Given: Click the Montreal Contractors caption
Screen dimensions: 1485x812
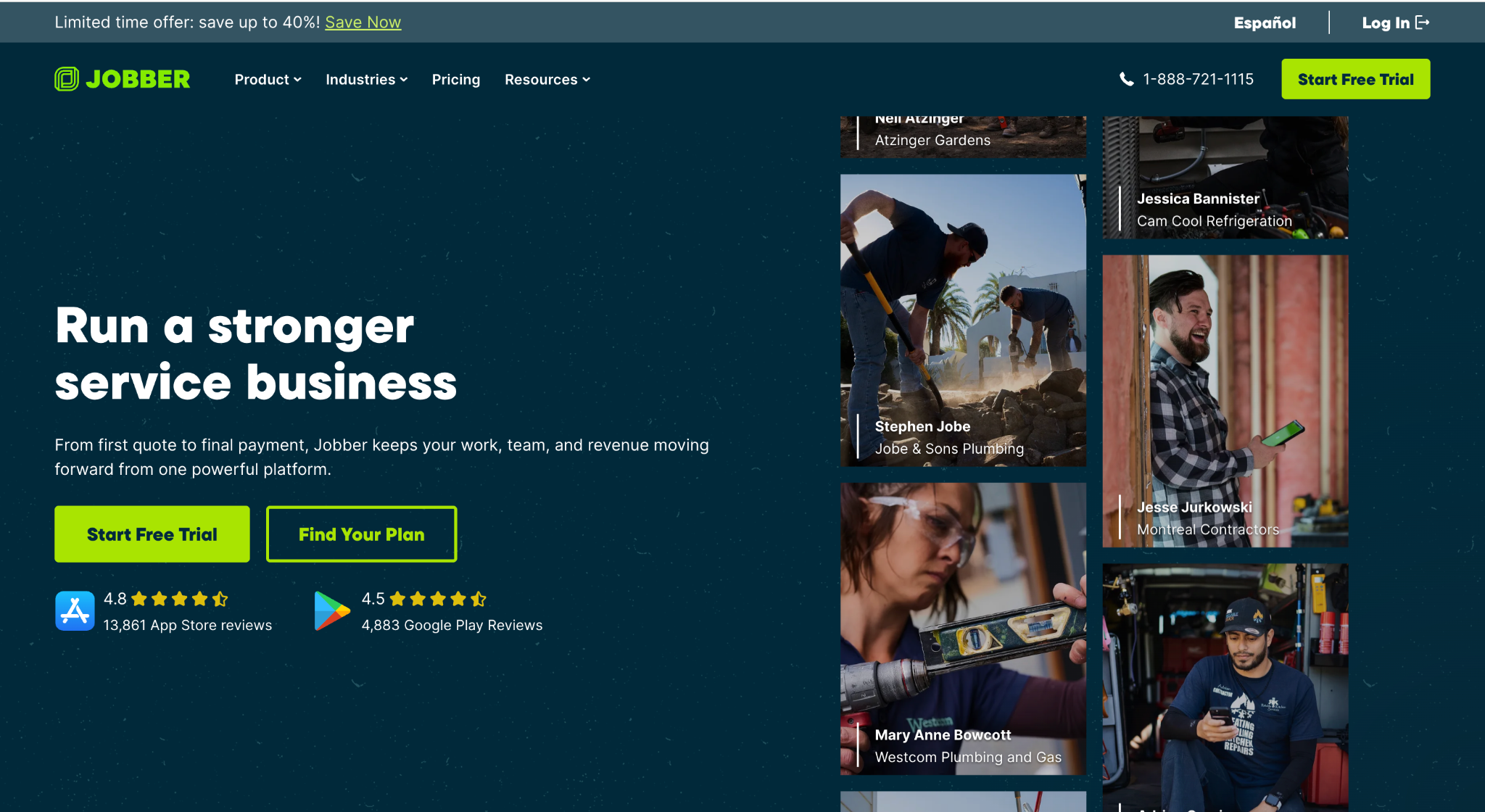Looking at the screenshot, I should tap(1208, 530).
